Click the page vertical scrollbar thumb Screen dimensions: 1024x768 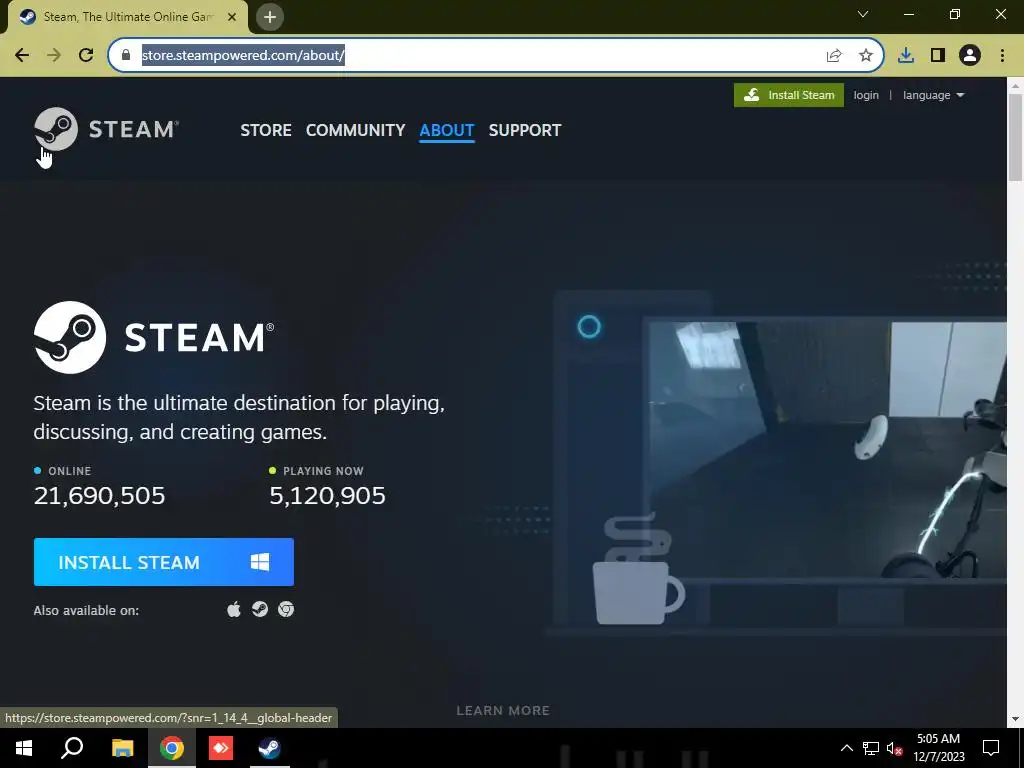1016,137
